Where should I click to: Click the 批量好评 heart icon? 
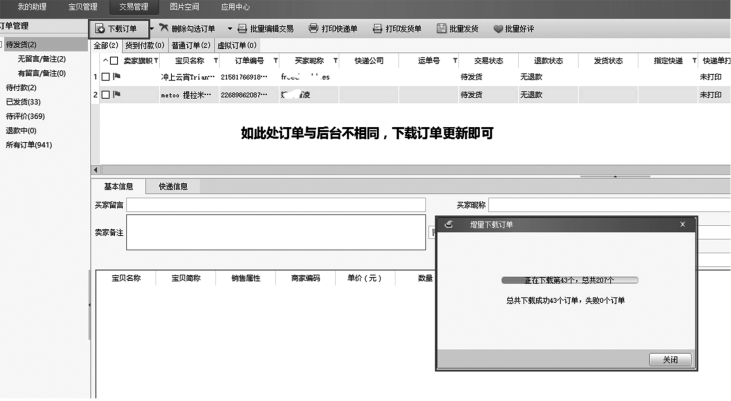(x=498, y=29)
